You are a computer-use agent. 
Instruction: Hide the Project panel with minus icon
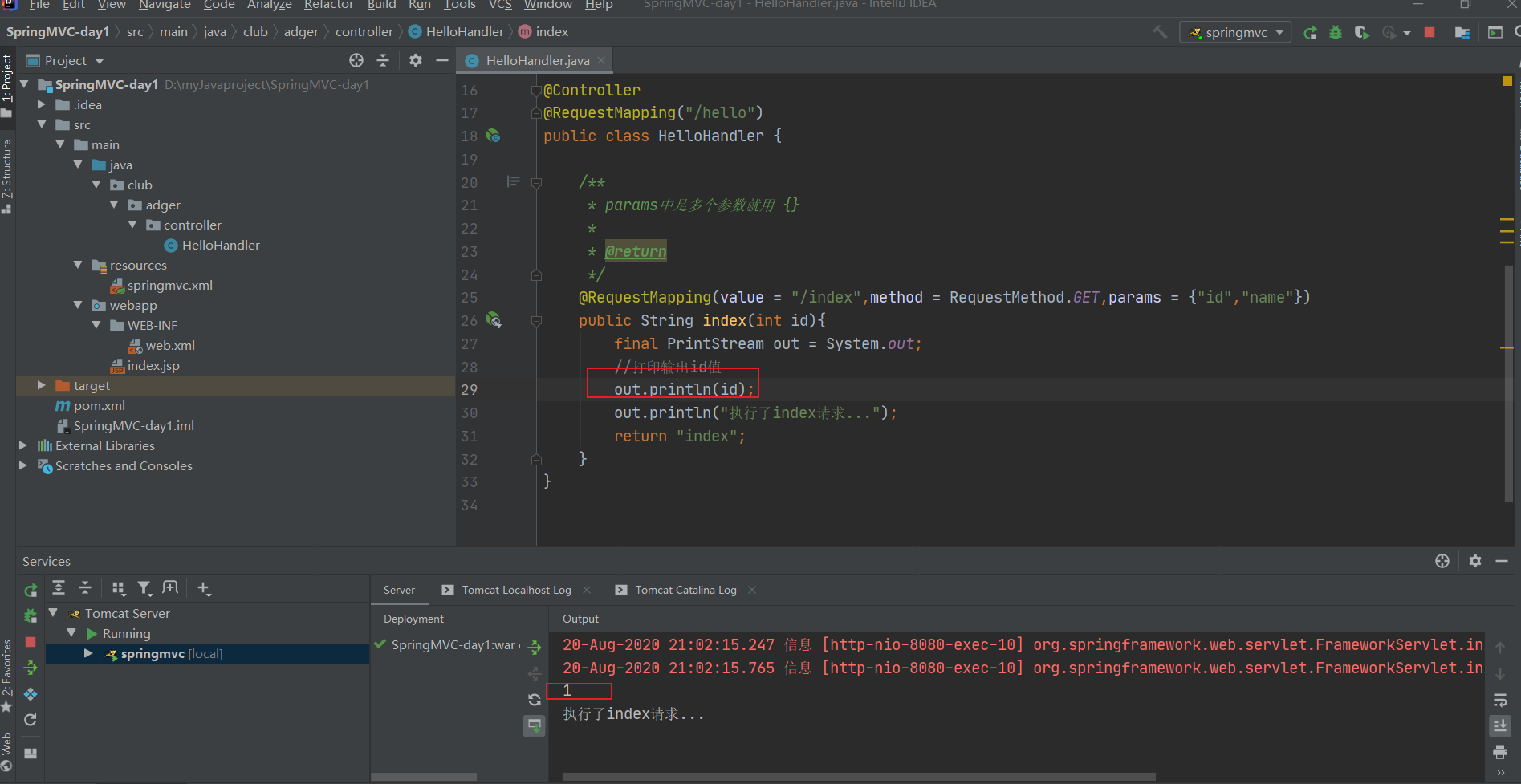[x=441, y=60]
